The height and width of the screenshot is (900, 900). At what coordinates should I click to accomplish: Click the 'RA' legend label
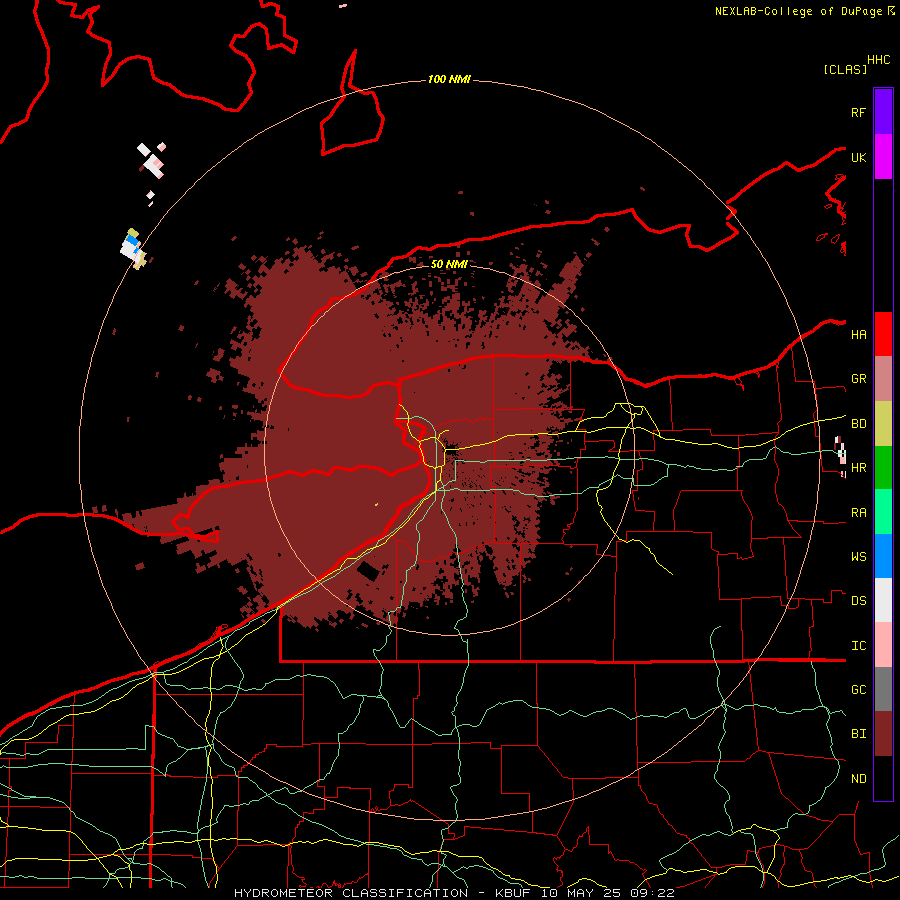858,513
